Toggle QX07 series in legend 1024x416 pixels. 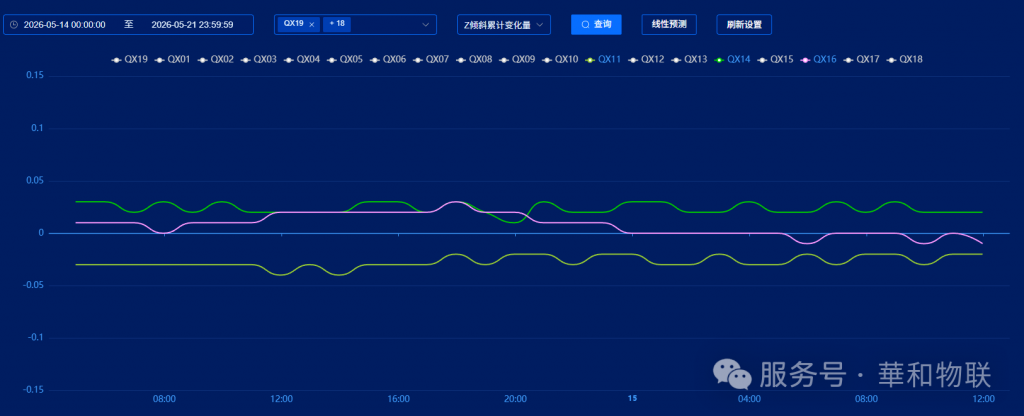pos(431,59)
